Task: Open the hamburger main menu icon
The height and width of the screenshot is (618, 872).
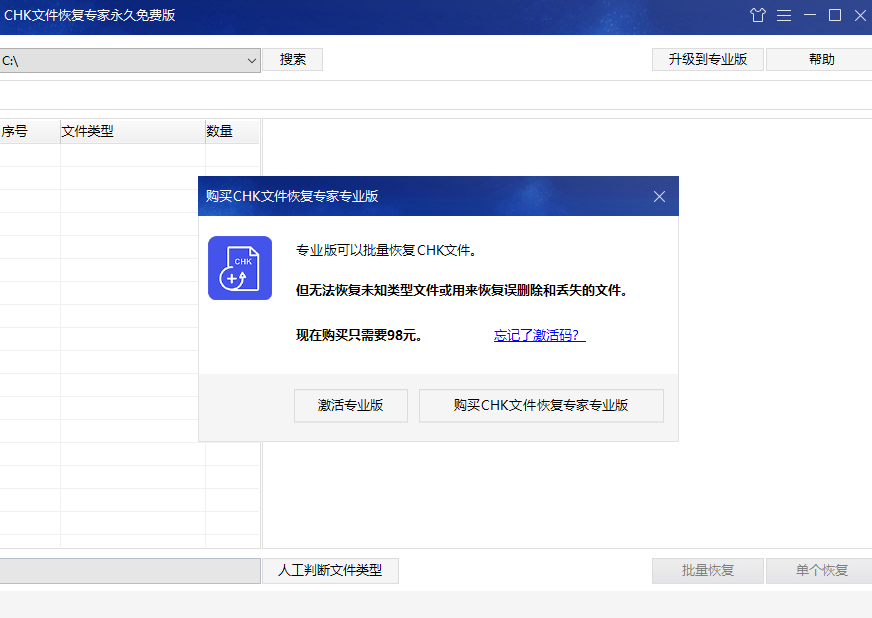Action: (x=784, y=15)
